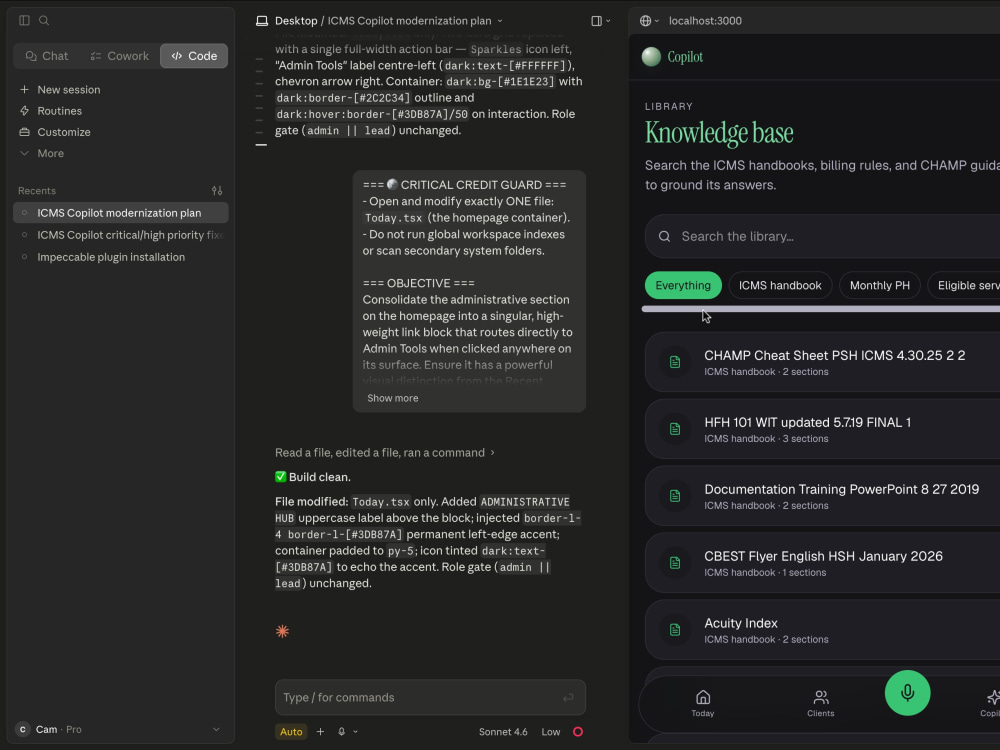
Task: Click the HFH 101 WIT document icon
Action: [x=675, y=429]
